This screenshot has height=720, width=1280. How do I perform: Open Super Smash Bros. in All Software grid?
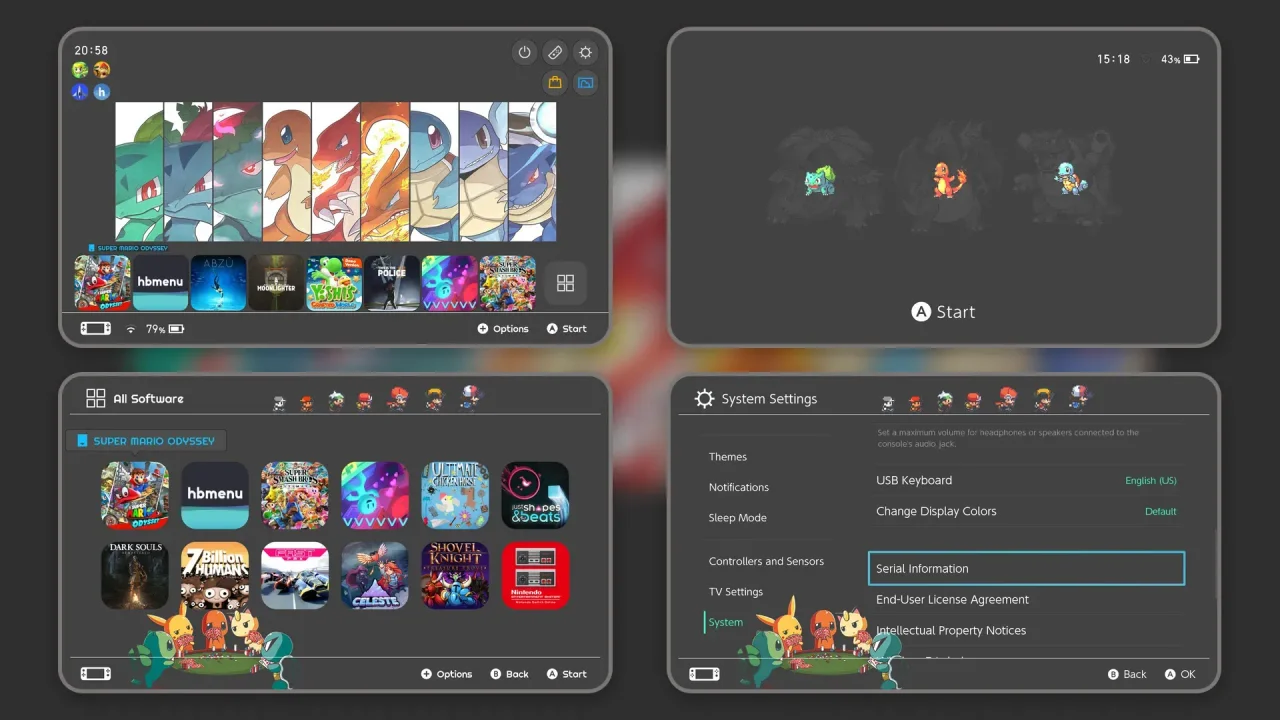pyautogui.click(x=295, y=495)
